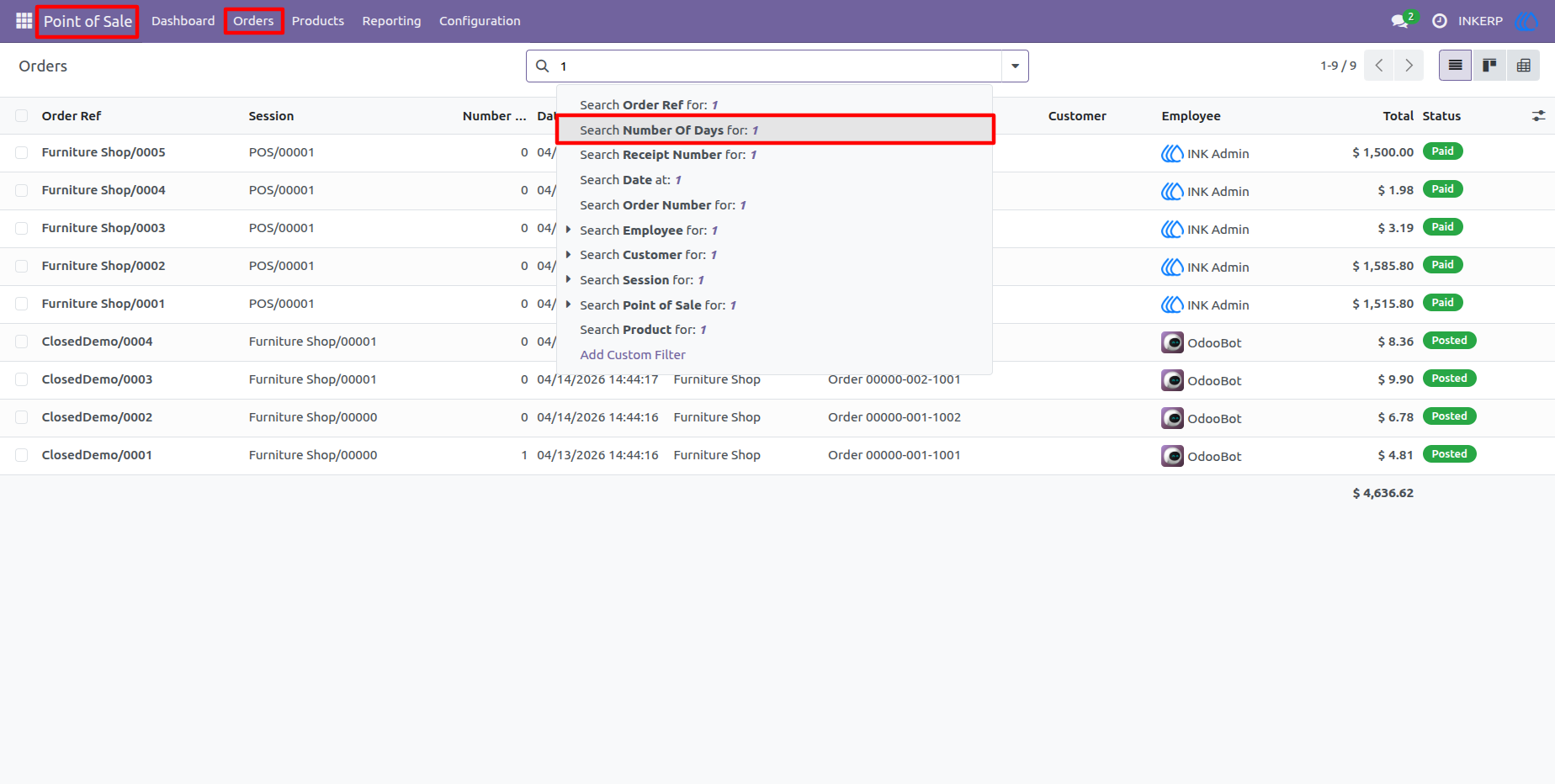Expand the Search Customer suggestion

click(569, 255)
